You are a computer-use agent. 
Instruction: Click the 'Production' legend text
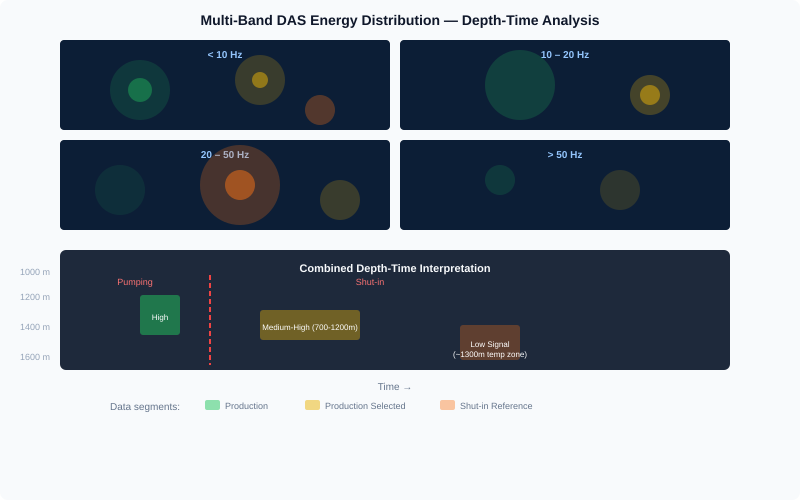(x=246, y=406)
